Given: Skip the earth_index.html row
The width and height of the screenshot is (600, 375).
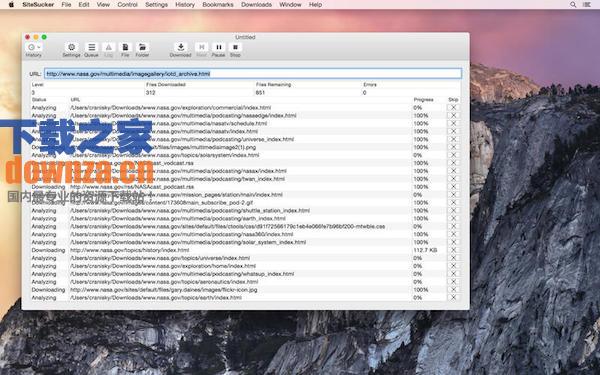Looking at the screenshot, I should [x=453, y=218].
